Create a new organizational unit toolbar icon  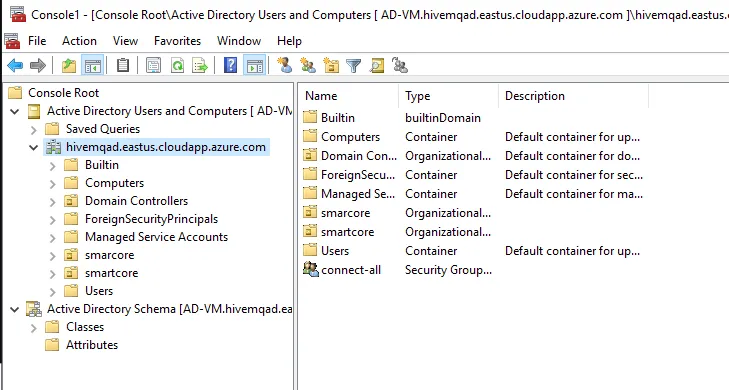click(x=331, y=66)
